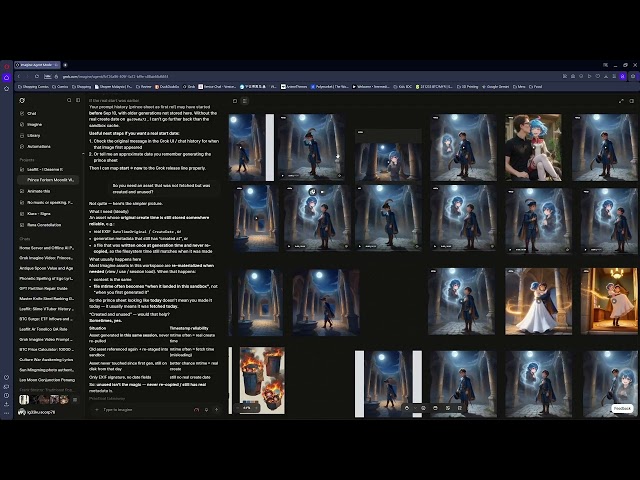
Task: Open Antique Spoon Value and Age chat
Action: click(x=46, y=268)
